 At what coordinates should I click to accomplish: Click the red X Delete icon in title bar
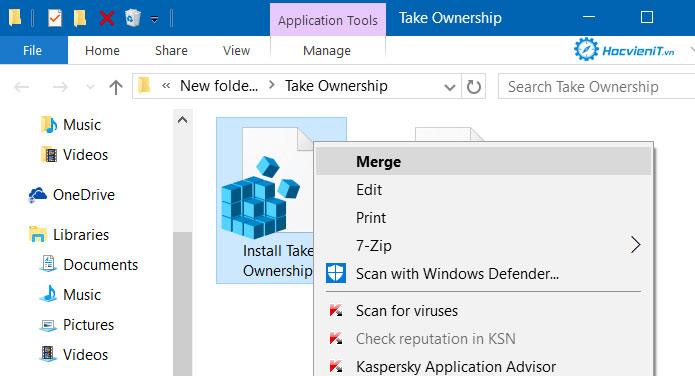107,18
